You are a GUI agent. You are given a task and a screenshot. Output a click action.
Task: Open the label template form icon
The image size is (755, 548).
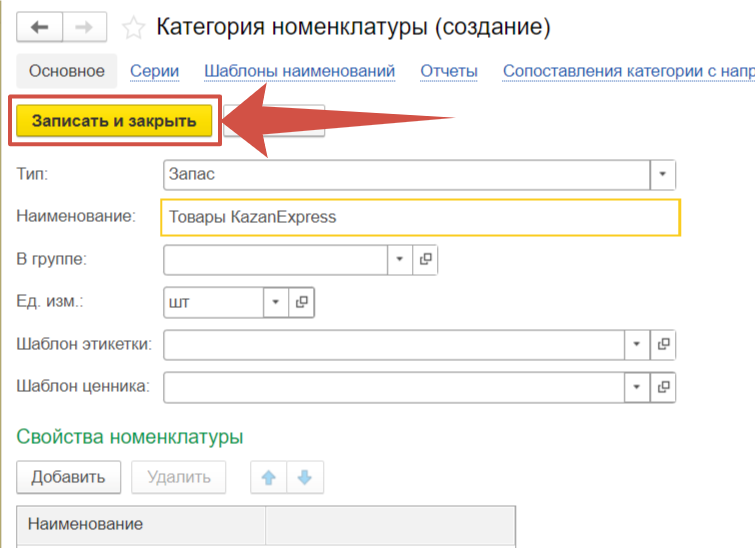click(x=663, y=344)
